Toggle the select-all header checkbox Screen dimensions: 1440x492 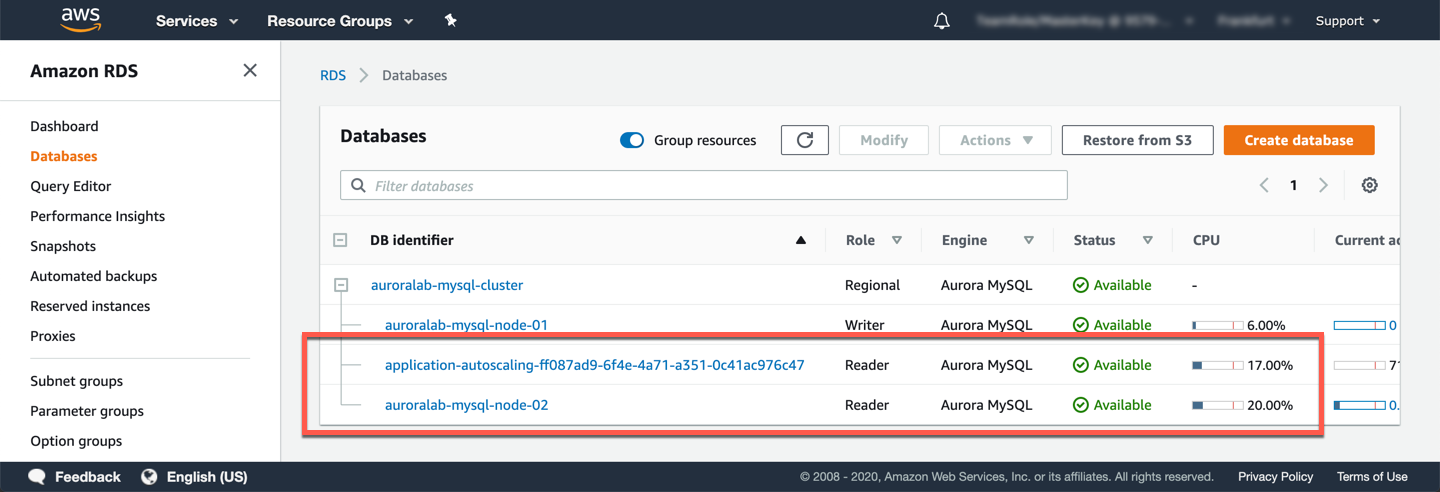pos(340,240)
